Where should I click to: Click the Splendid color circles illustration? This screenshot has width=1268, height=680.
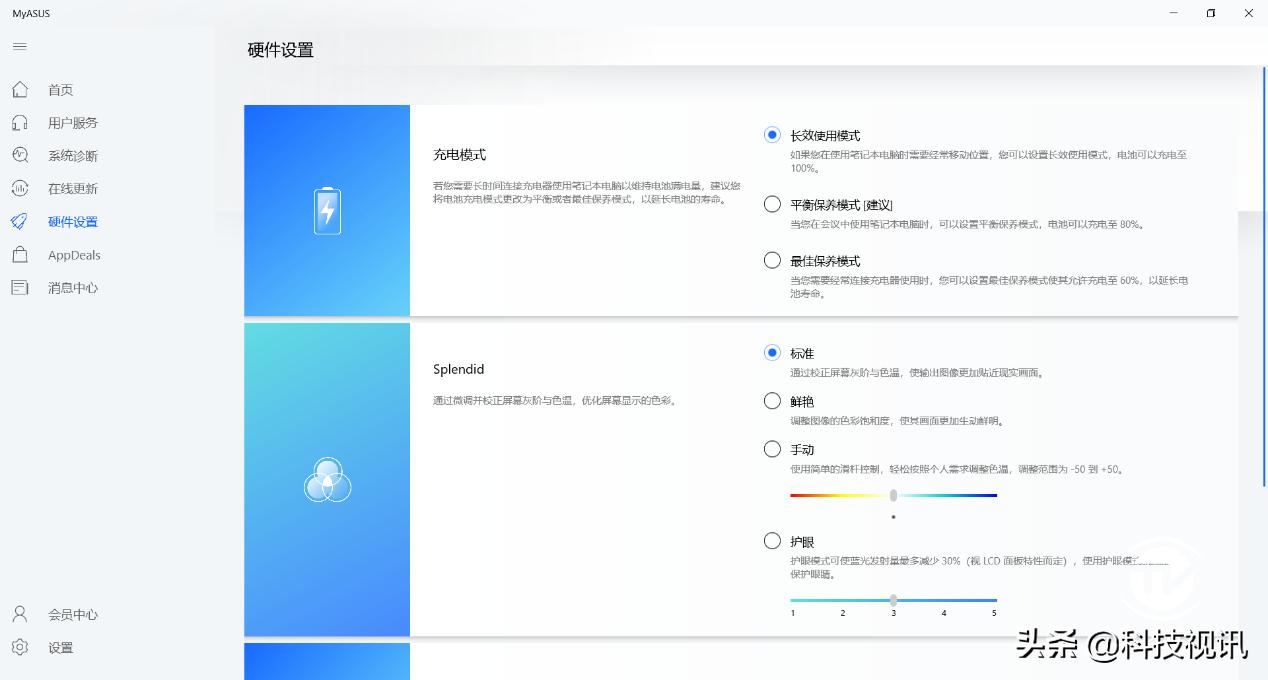pos(326,480)
